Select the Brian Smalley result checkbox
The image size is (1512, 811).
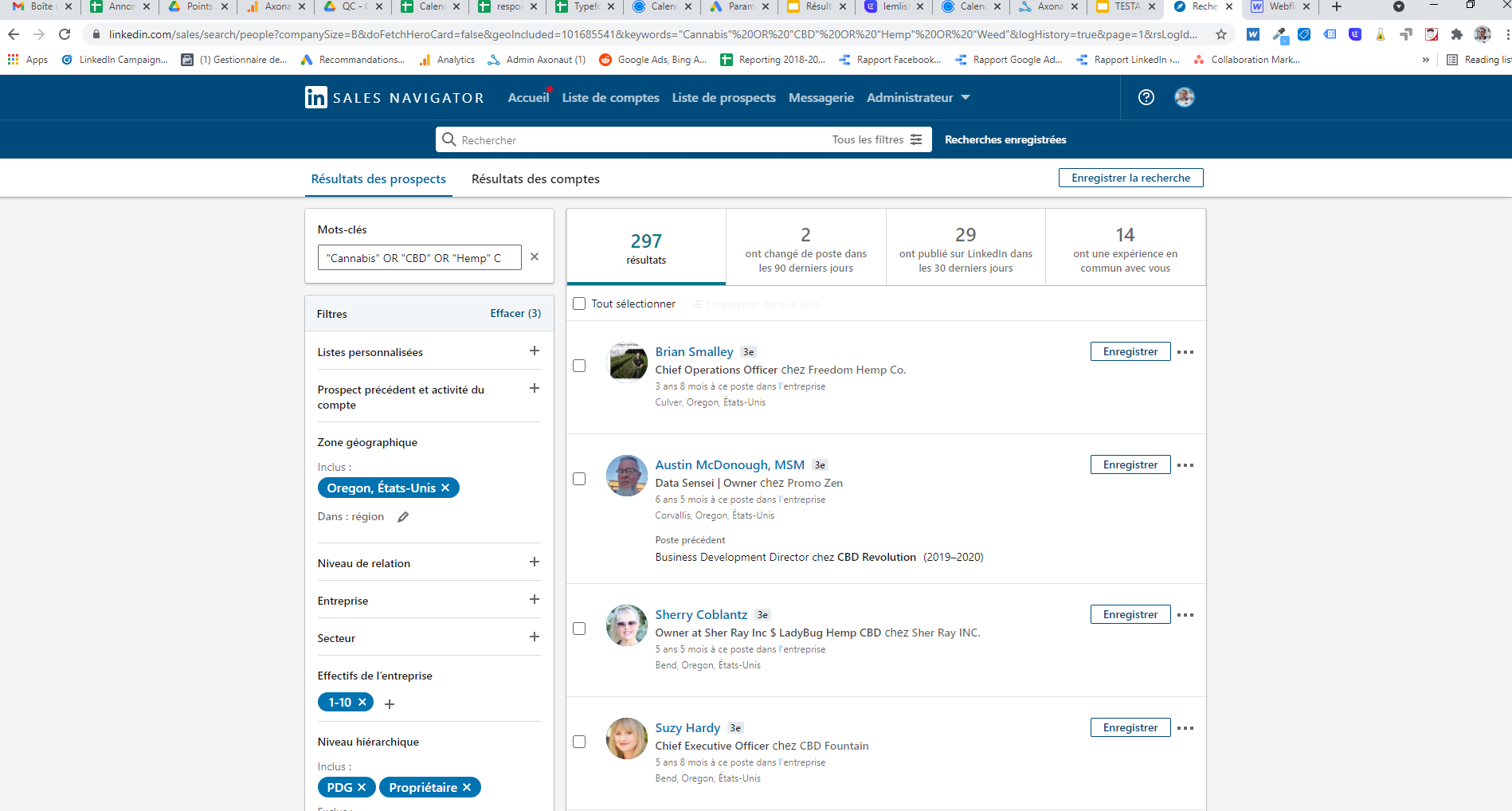tap(579, 366)
